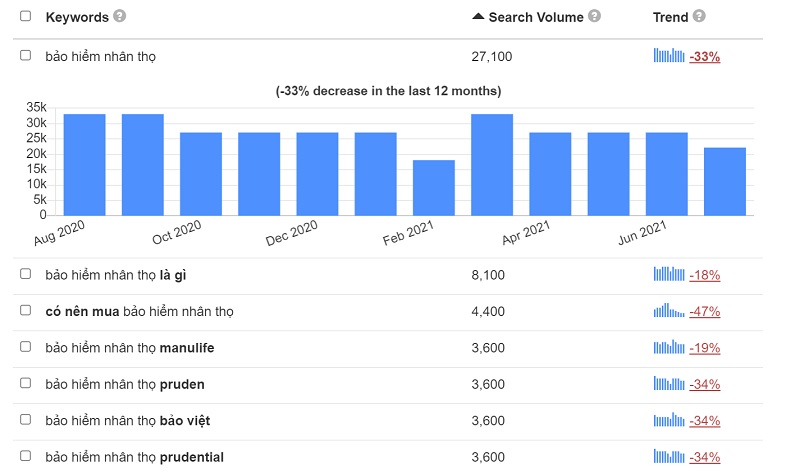Click the tallest Mar 2021 chart bar
This screenshot has width=800, height=474.
[x=492, y=165]
